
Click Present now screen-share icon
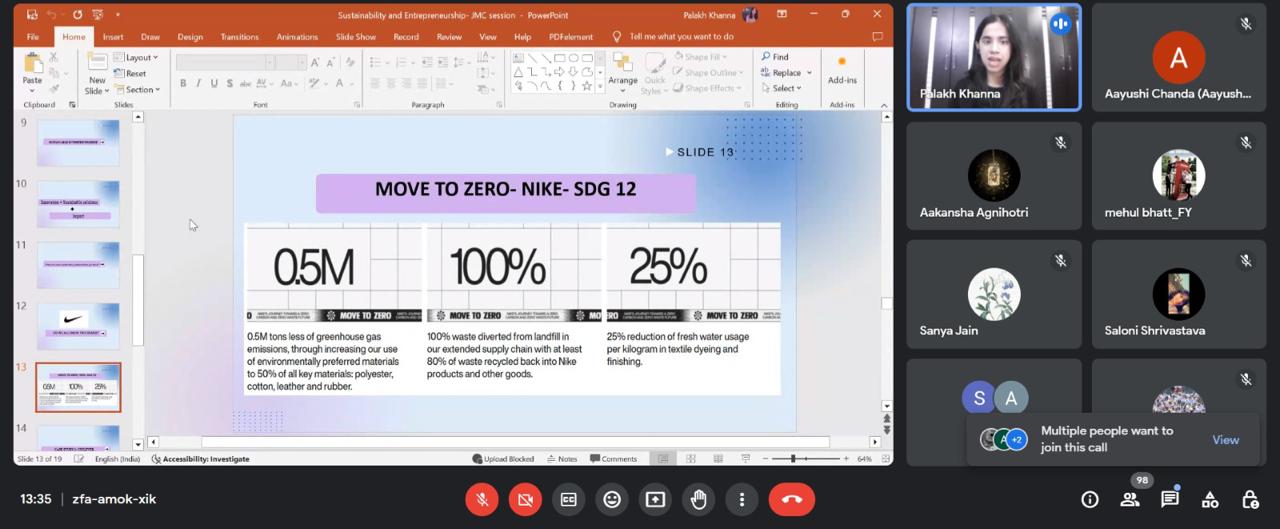pyautogui.click(x=655, y=499)
